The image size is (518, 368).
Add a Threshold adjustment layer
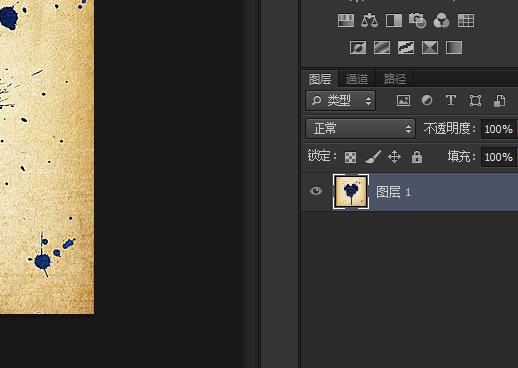click(x=406, y=47)
